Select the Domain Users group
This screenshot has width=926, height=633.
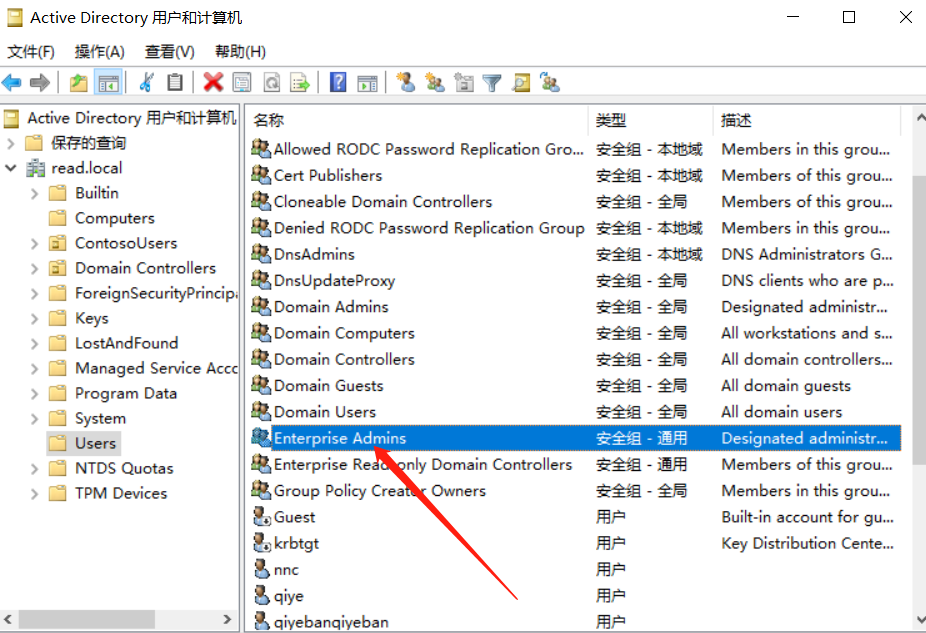[x=324, y=412]
